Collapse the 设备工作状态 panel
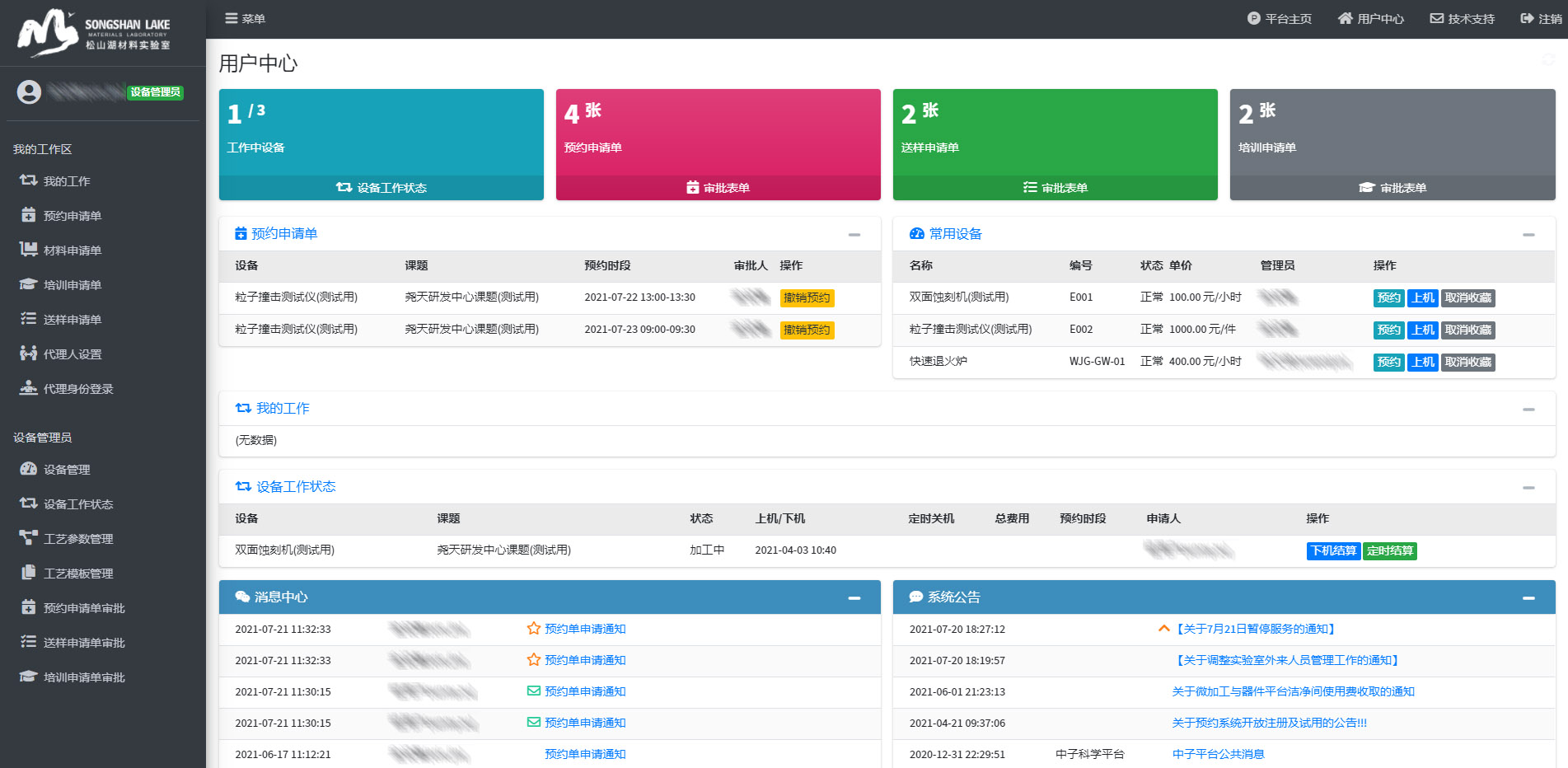The height and width of the screenshot is (768, 1568). [x=1528, y=488]
